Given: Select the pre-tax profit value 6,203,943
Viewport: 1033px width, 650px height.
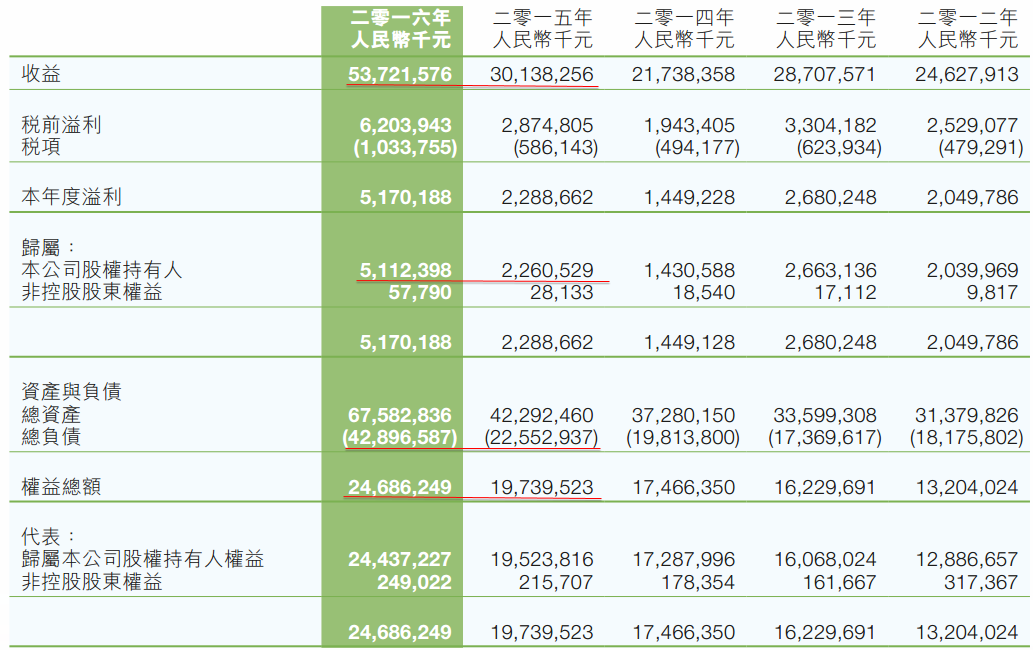Looking at the screenshot, I should (x=405, y=126).
